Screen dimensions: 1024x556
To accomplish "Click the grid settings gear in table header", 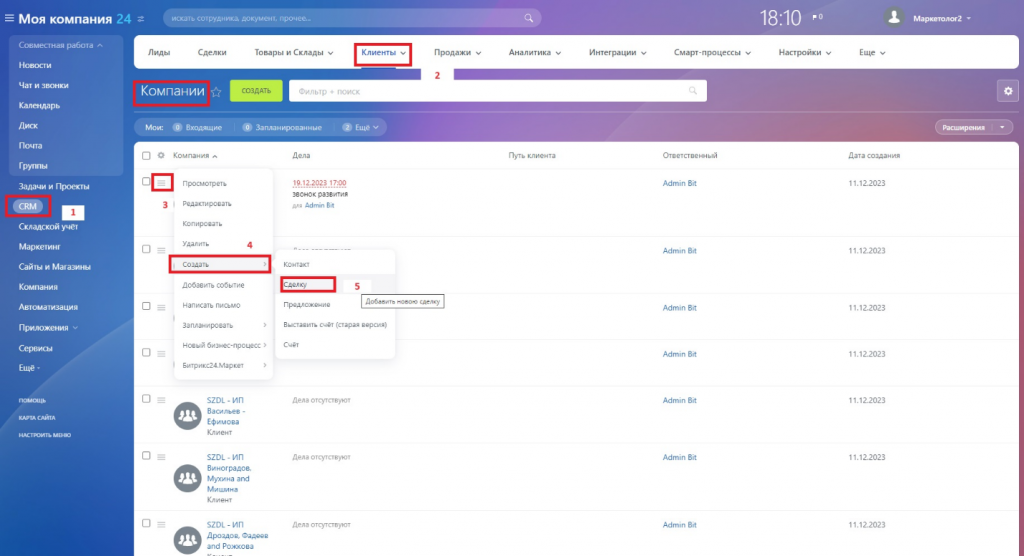I will click(160, 156).
